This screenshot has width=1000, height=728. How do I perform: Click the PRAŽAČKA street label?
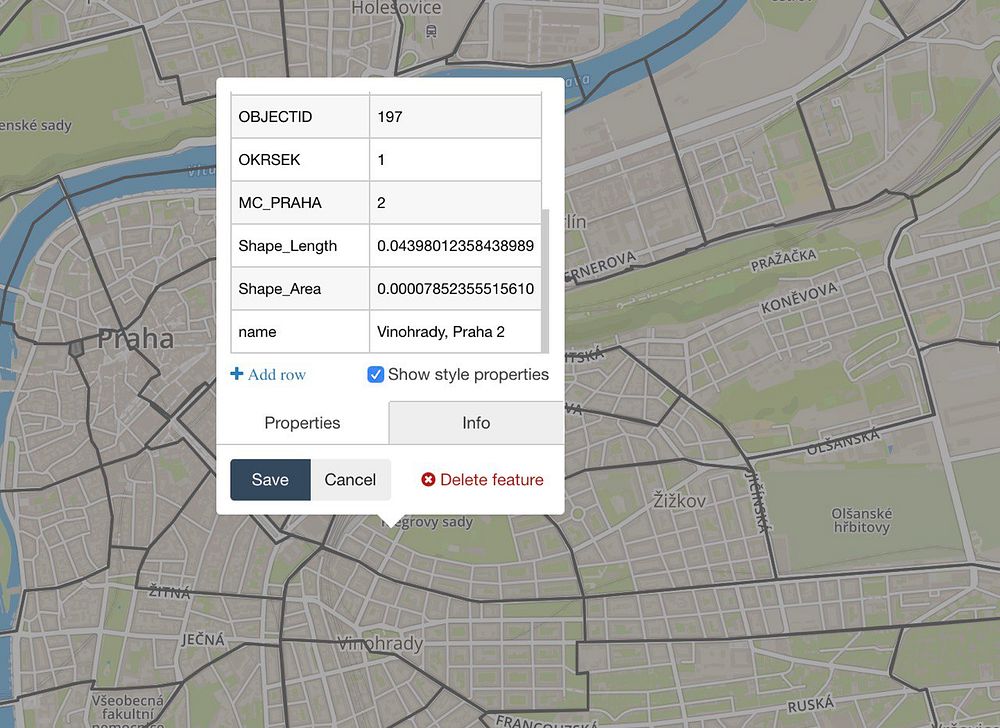[784, 259]
